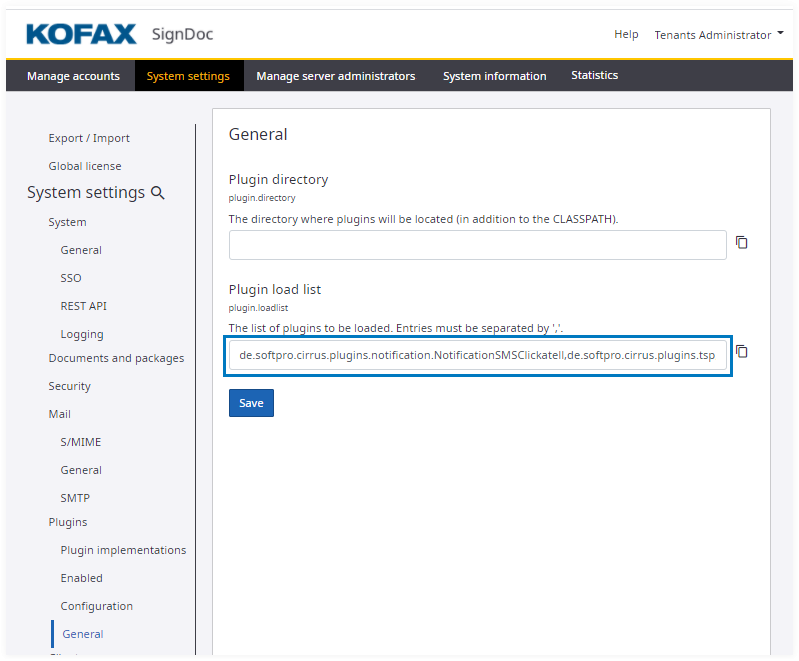Screen dimensions: 799x661
Task: Go to the Statistics tab
Action: tap(594, 76)
